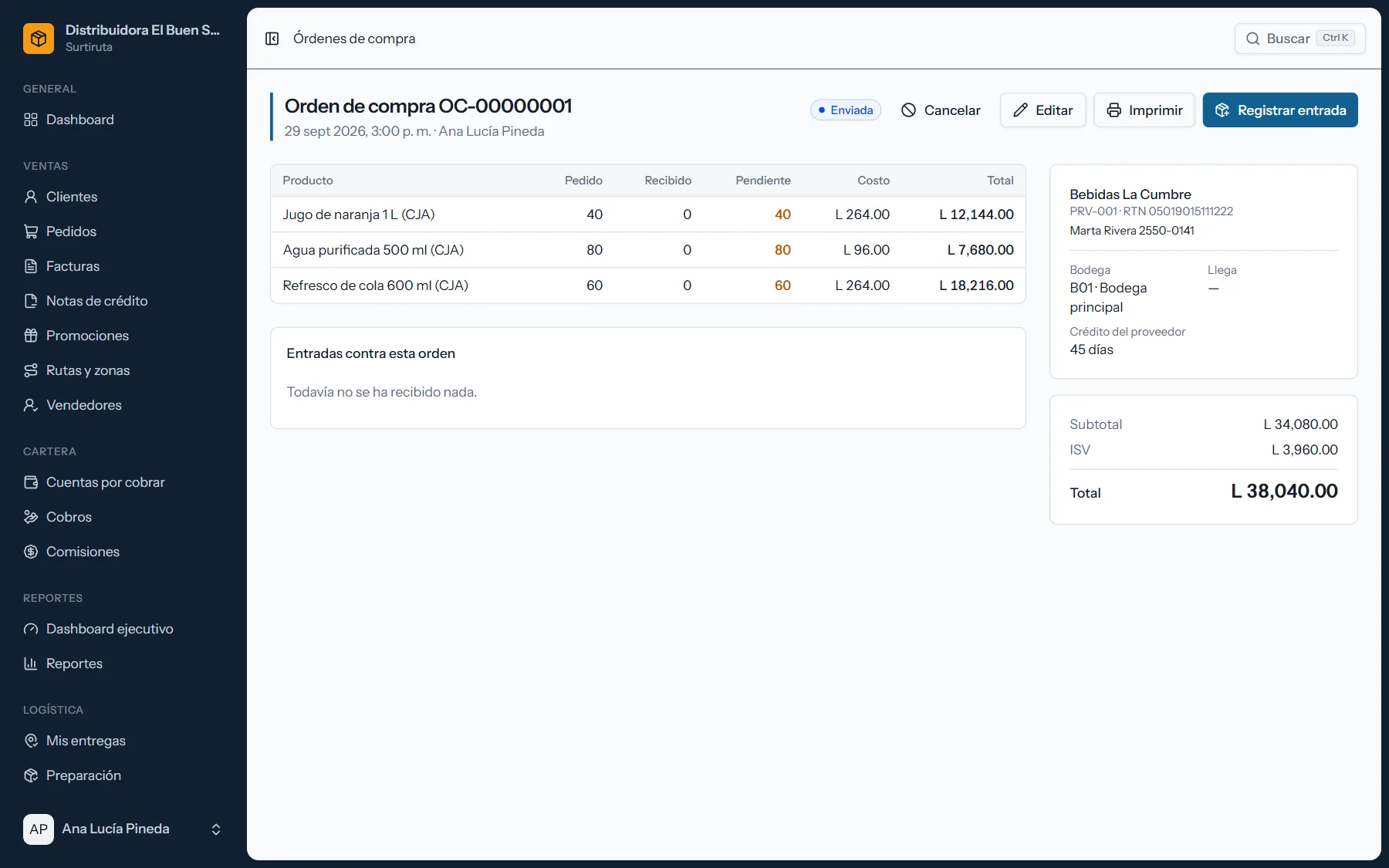Click the L 18,216.00 total cell
Screen dimensions: 1389x868
976,285
